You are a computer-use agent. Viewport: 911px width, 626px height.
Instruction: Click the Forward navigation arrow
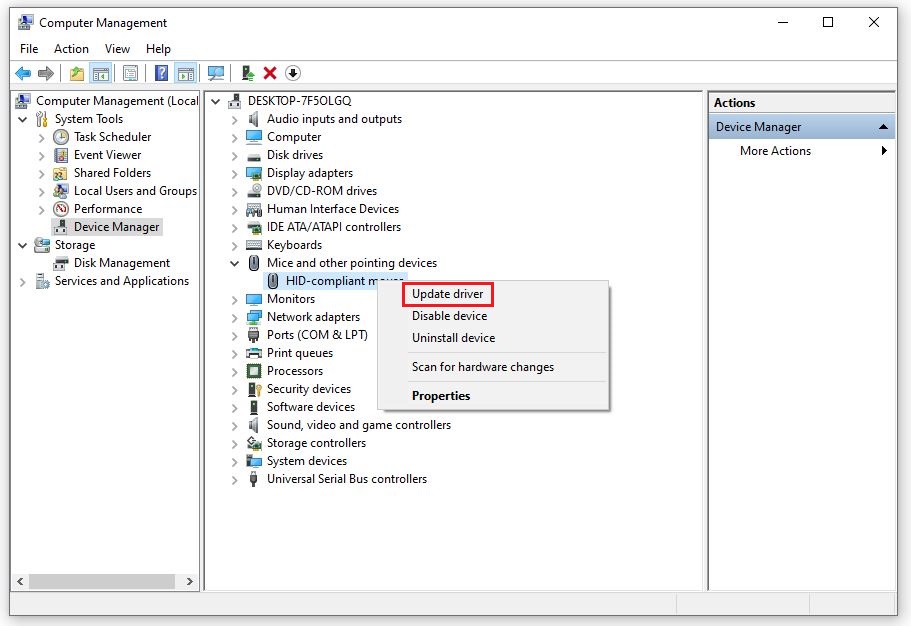tap(44, 72)
